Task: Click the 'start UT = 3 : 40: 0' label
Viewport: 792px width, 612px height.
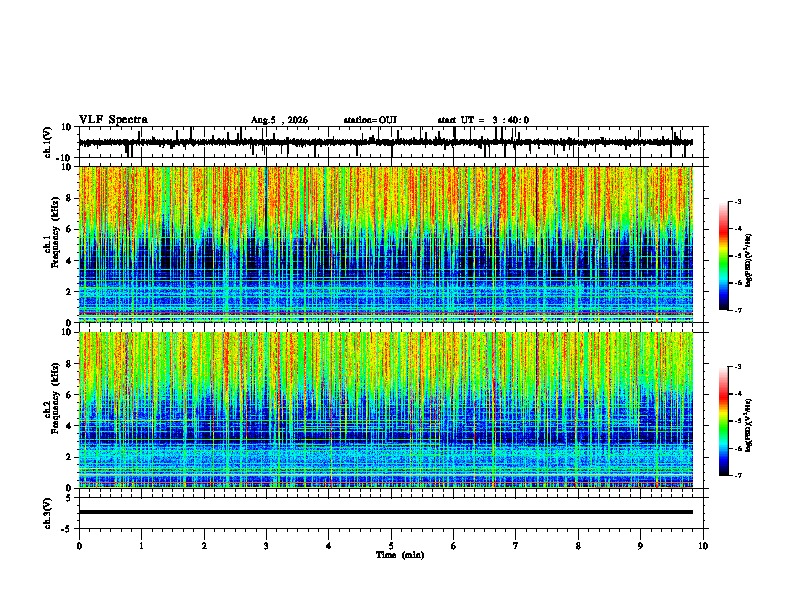Action: pos(483,120)
